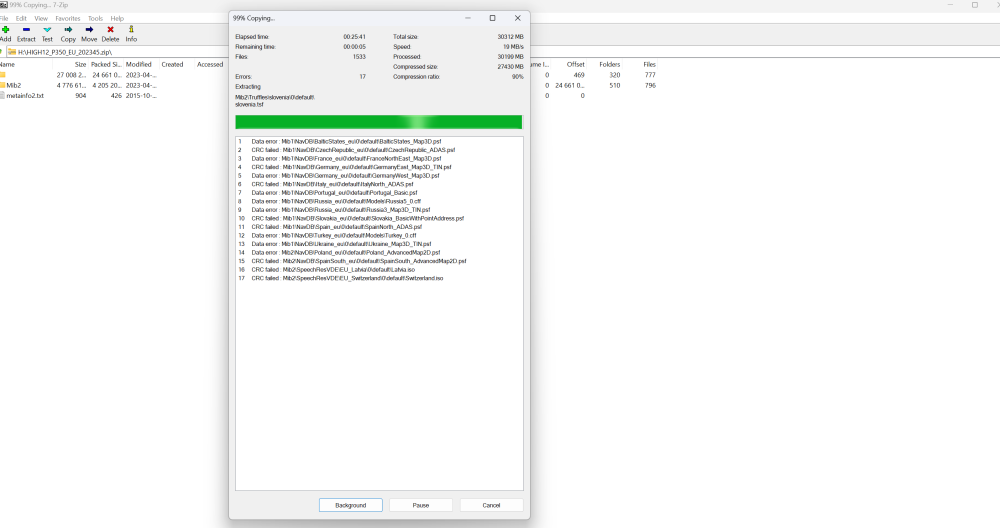Click the Extract toolbar icon

pyautogui.click(x=26, y=29)
